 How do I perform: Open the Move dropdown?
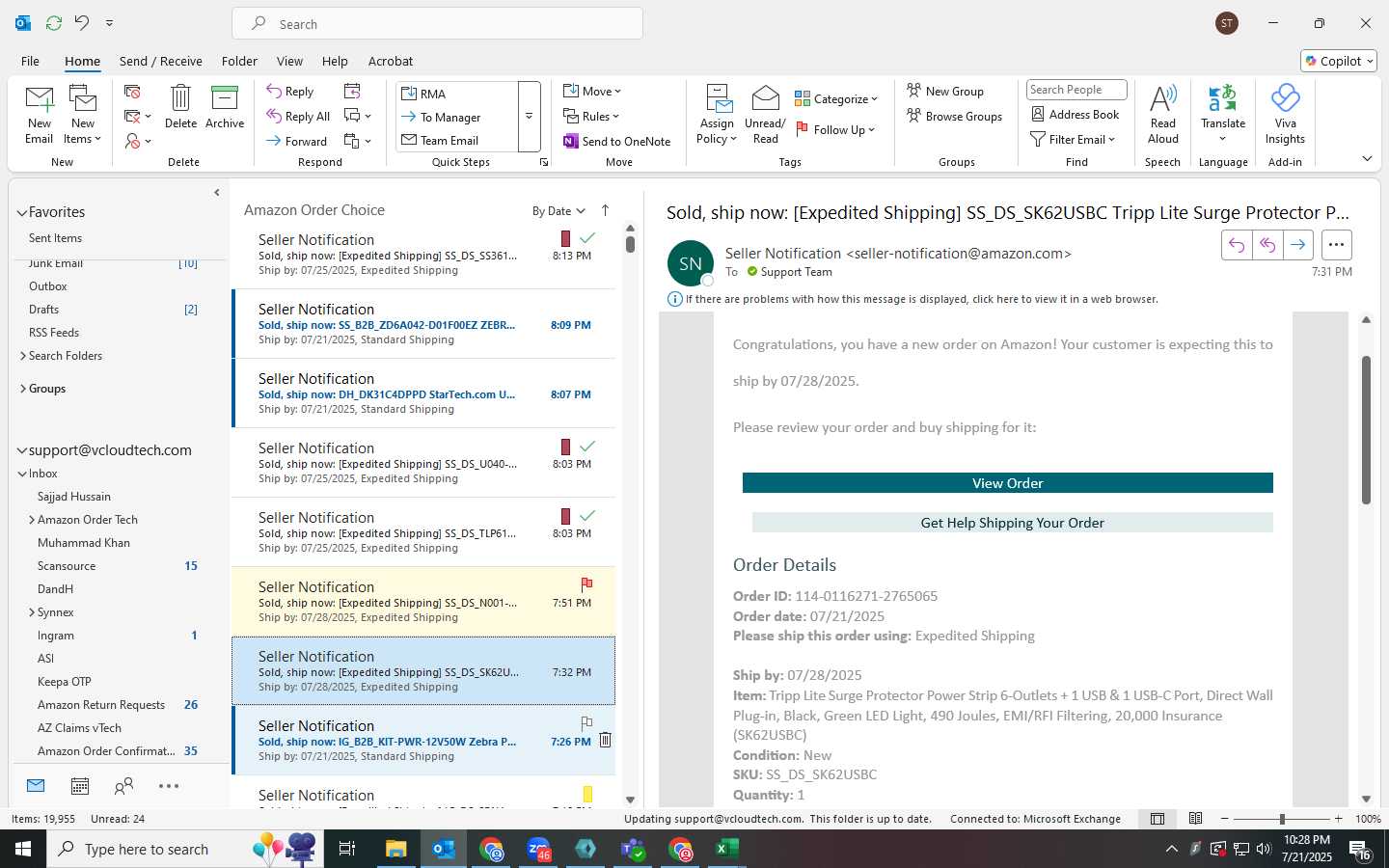(592, 91)
